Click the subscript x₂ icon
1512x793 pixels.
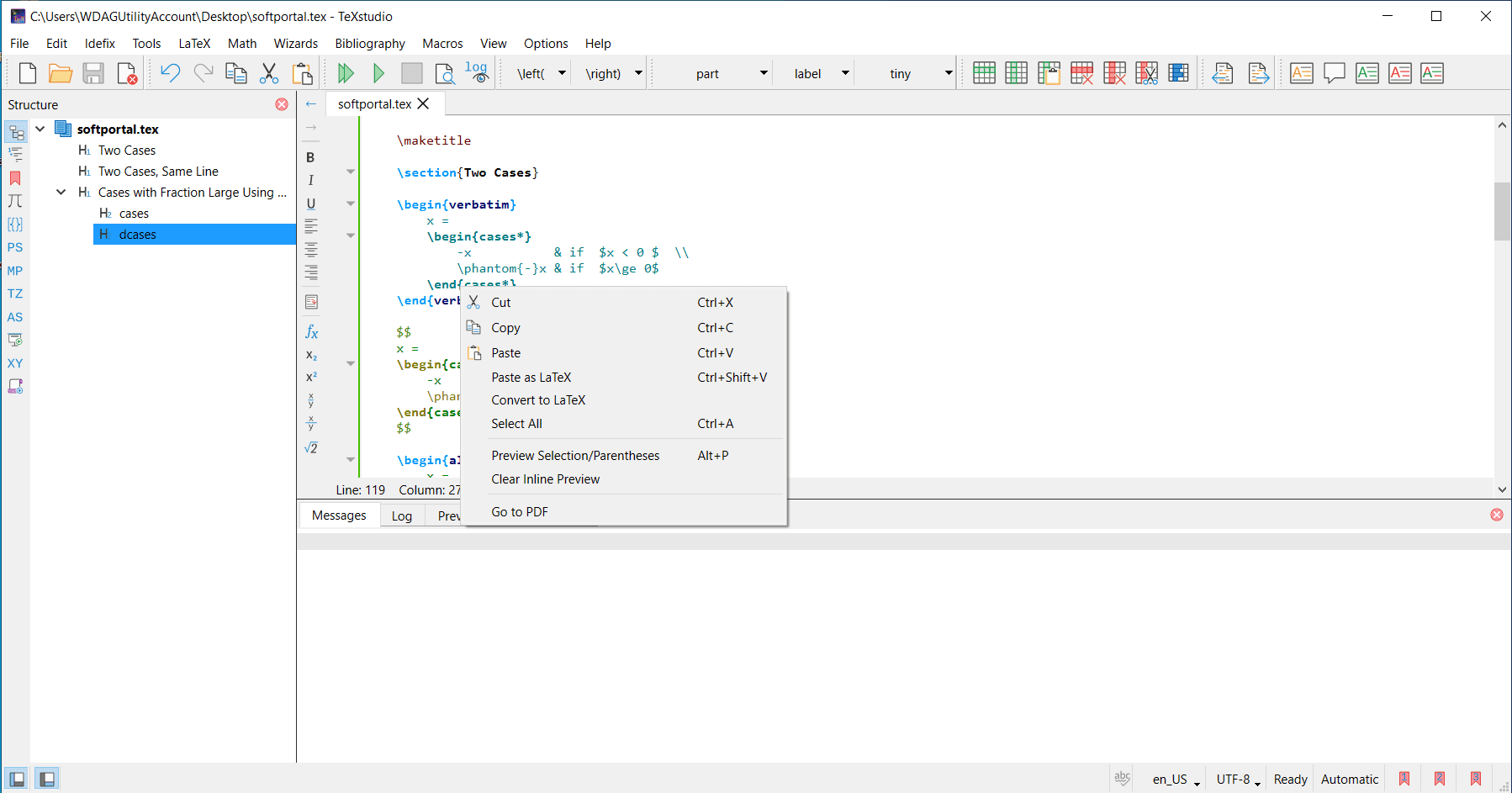pyautogui.click(x=310, y=356)
